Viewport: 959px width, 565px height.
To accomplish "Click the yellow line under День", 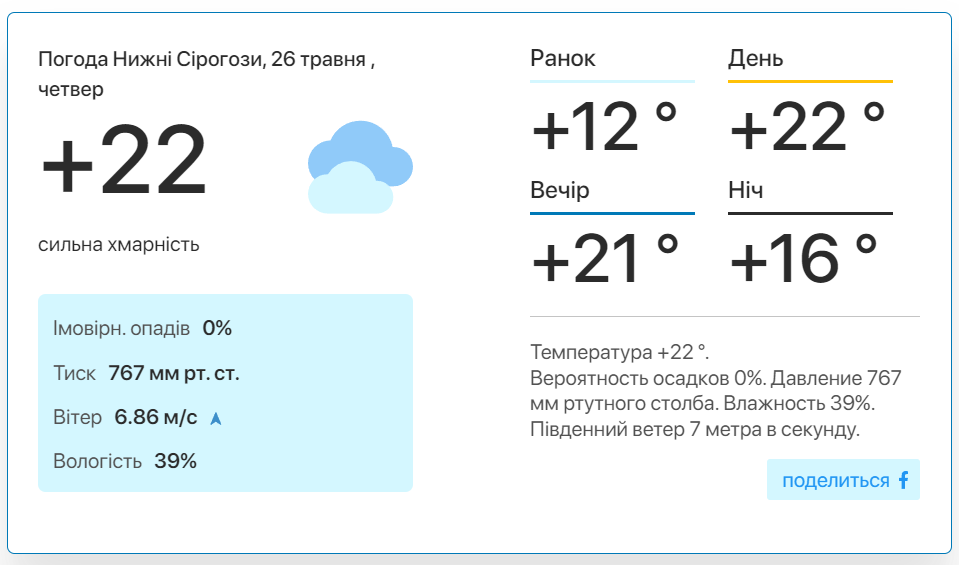I will point(810,81).
